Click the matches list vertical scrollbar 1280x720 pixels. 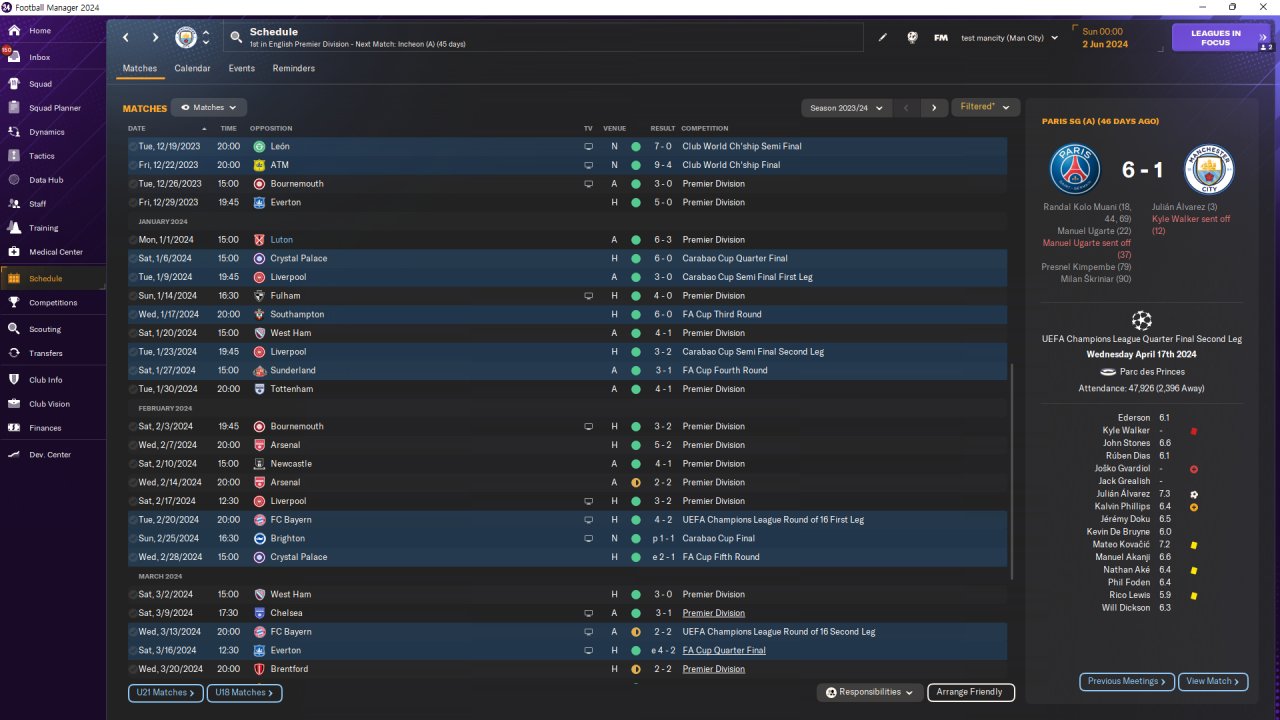[x=1012, y=470]
